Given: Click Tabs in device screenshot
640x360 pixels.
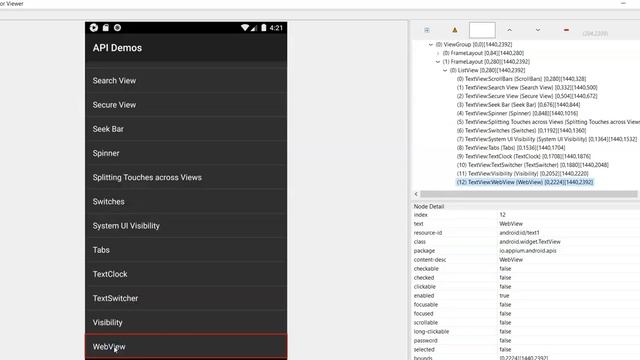Looking at the screenshot, I should (x=186, y=250).
